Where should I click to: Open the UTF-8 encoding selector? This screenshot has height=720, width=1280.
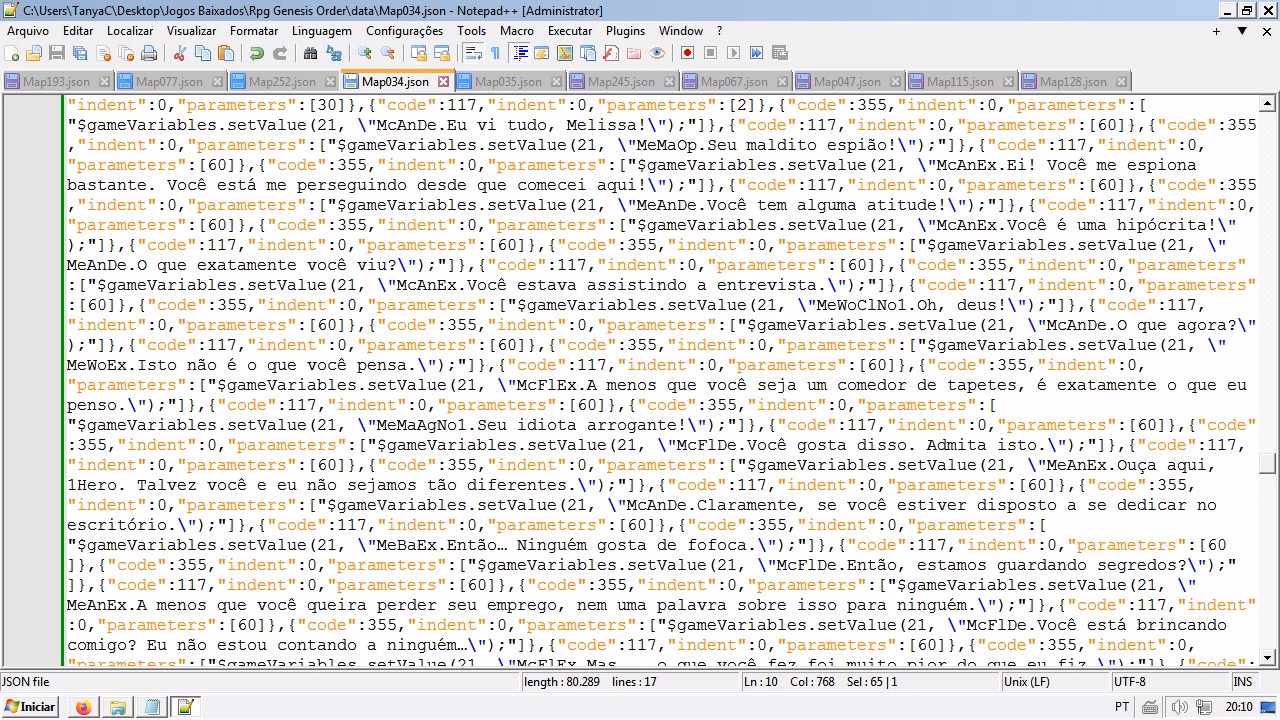(x=1129, y=681)
